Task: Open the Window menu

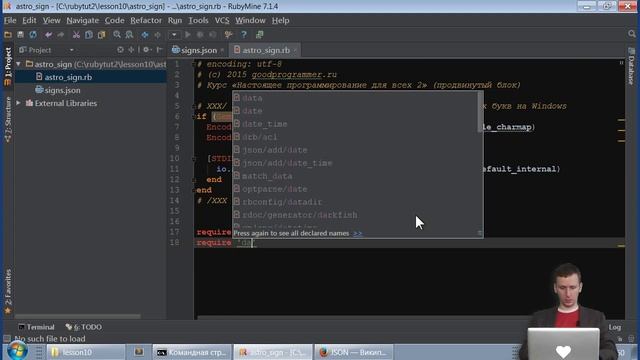Action: 250,20
